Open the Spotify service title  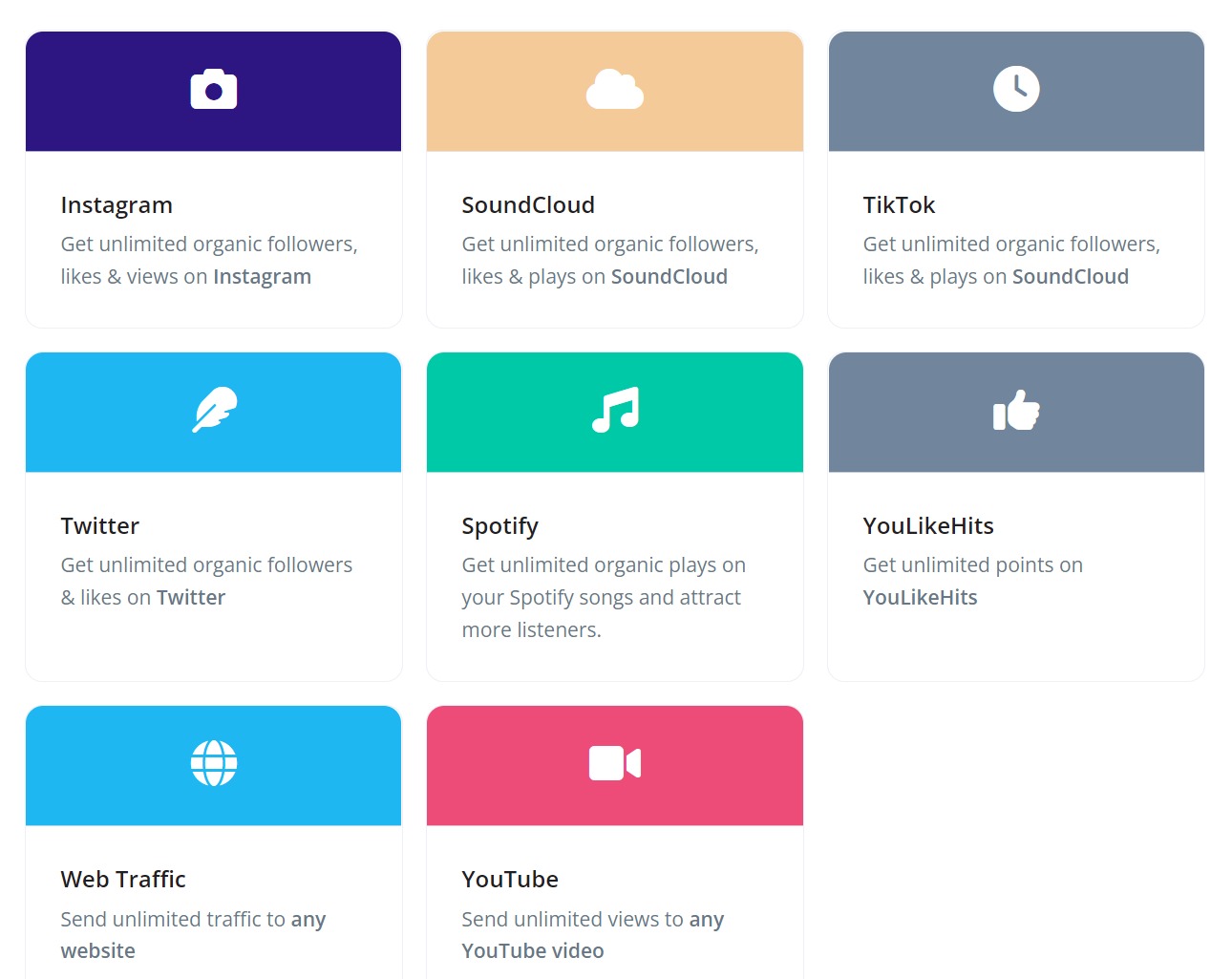click(500, 526)
